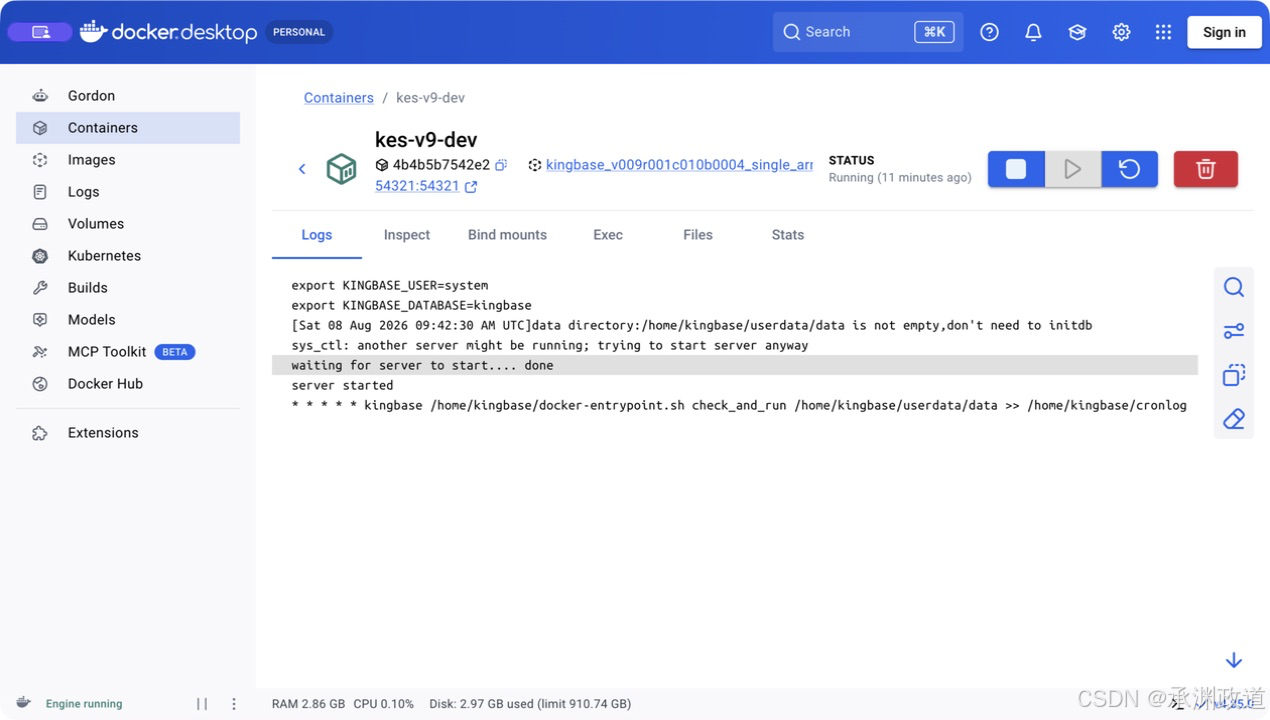Image resolution: width=1270 pixels, height=720 pixels.
Task: Click the Disk 2.97 GB used status
Action: point(530,704)
